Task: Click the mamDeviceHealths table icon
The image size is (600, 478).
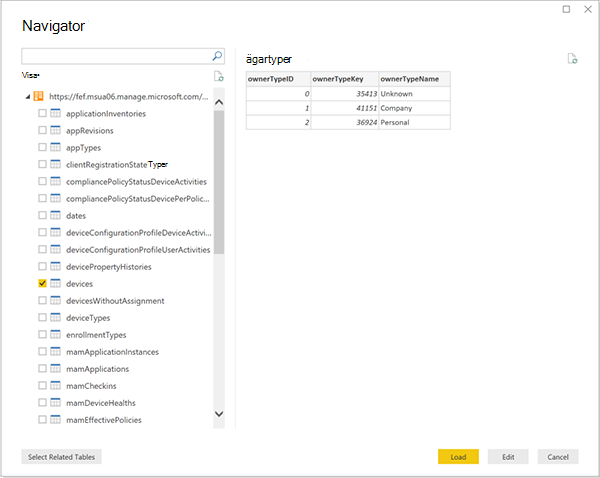Action: (x=55, y=403)
